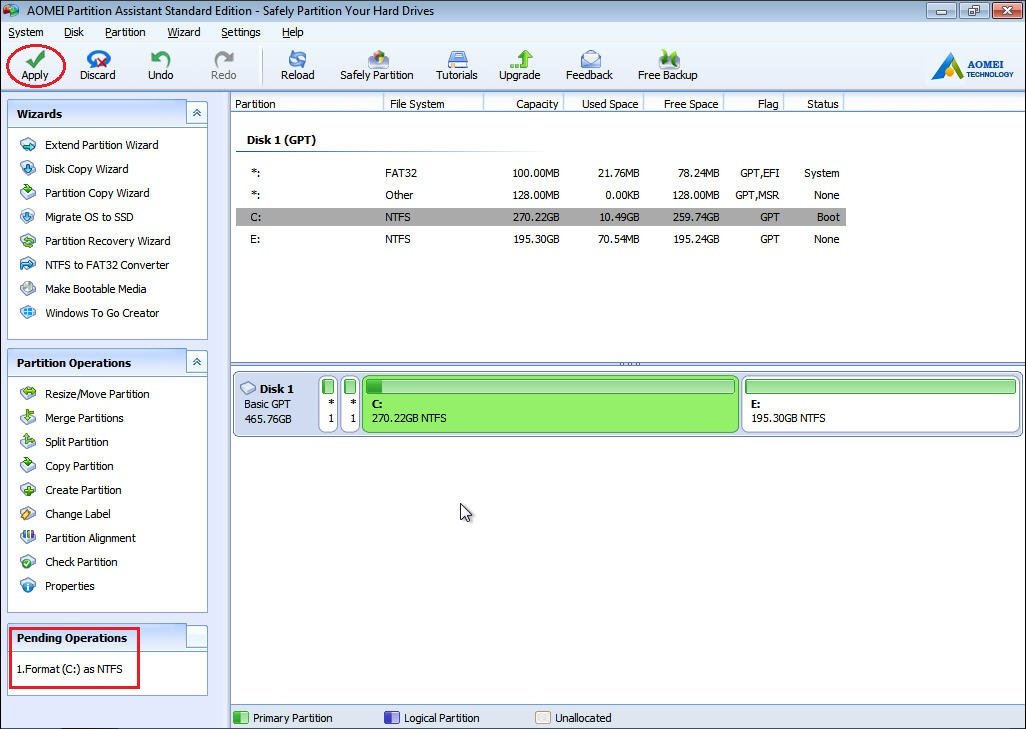
Task: Sort the list by the Capacity column header
Action: [x=524, y=104]
